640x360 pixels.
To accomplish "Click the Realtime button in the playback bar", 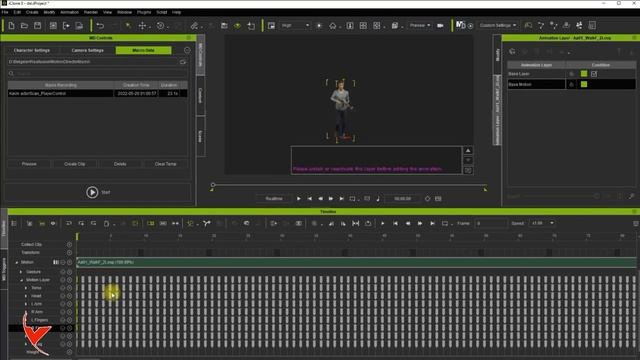I will [274, 199].
